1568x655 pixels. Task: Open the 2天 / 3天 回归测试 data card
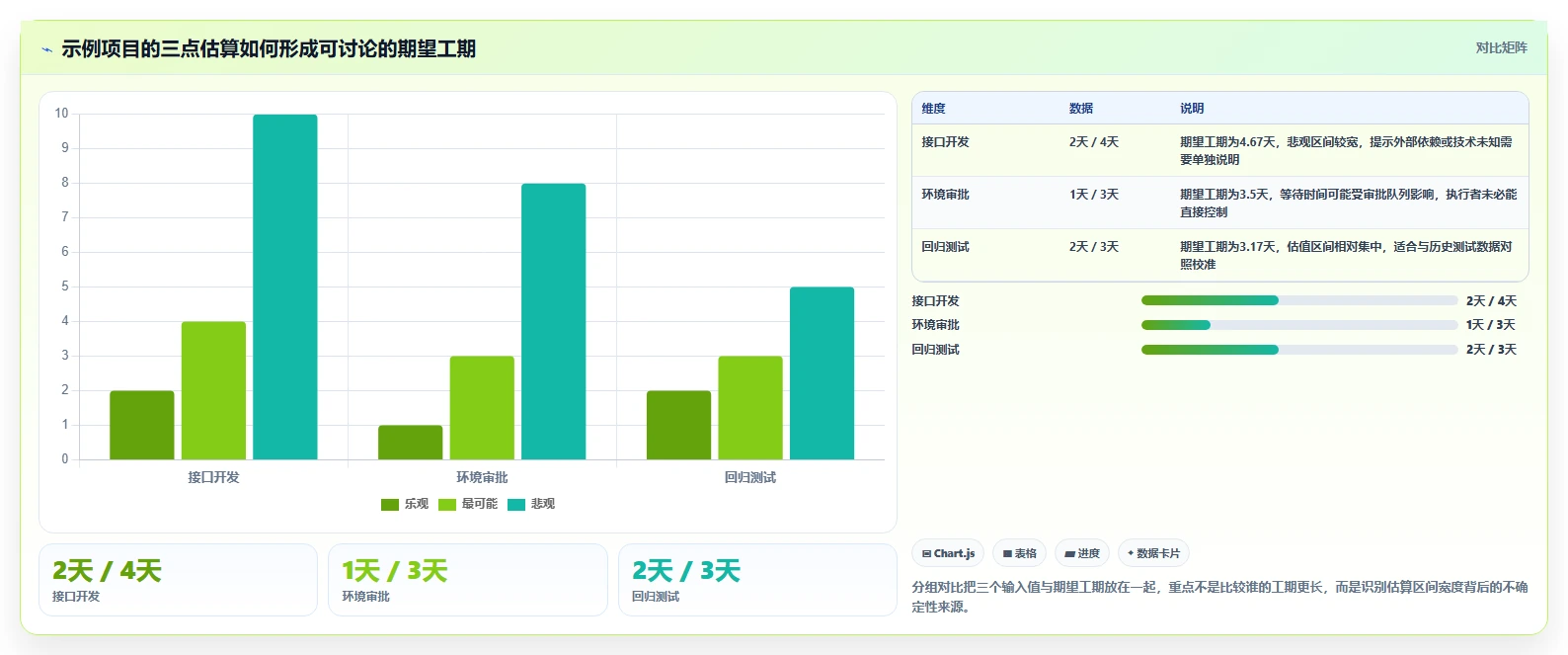757,580
